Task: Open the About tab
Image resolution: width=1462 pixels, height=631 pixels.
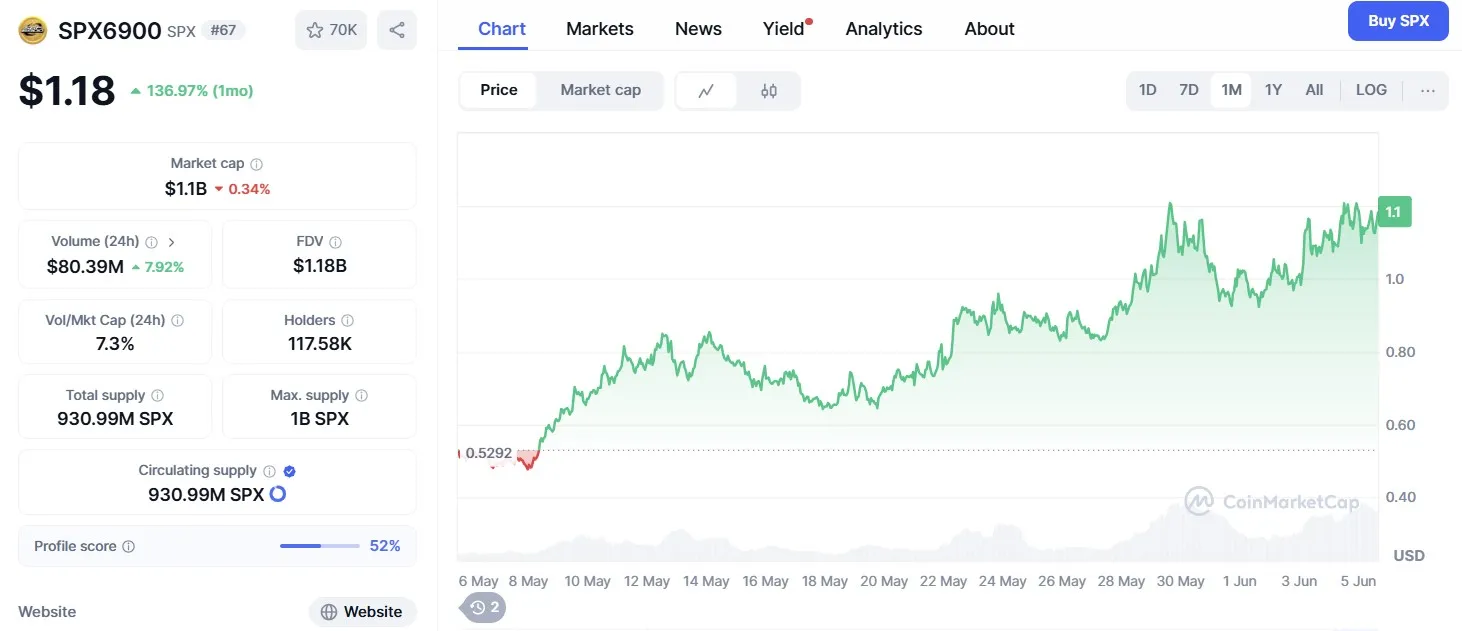Action: click(x=990, y=29)
